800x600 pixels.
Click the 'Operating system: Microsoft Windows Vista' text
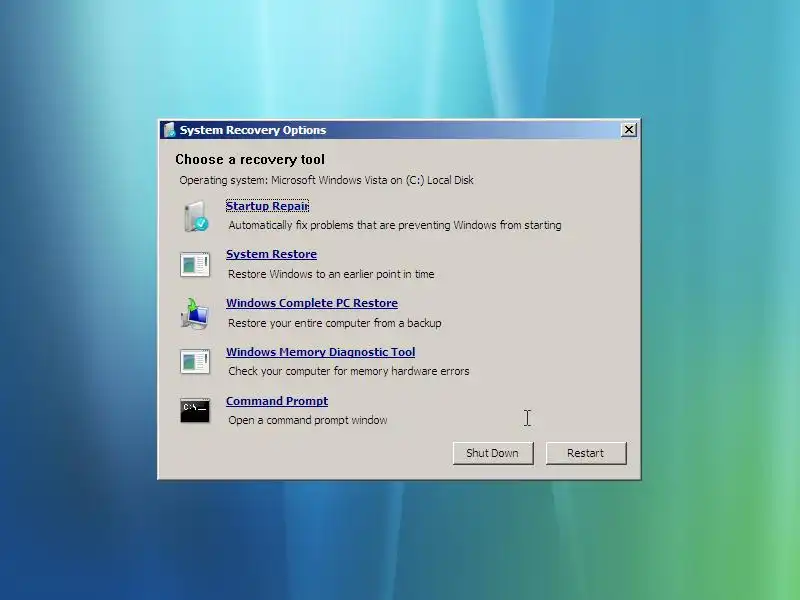(327, 180)
